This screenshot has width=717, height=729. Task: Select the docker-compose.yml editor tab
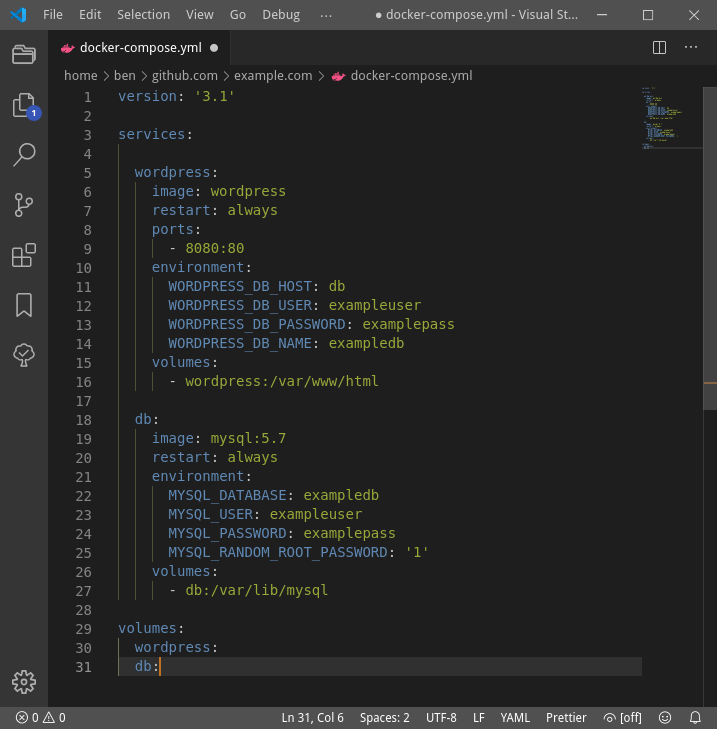point(139,48)
